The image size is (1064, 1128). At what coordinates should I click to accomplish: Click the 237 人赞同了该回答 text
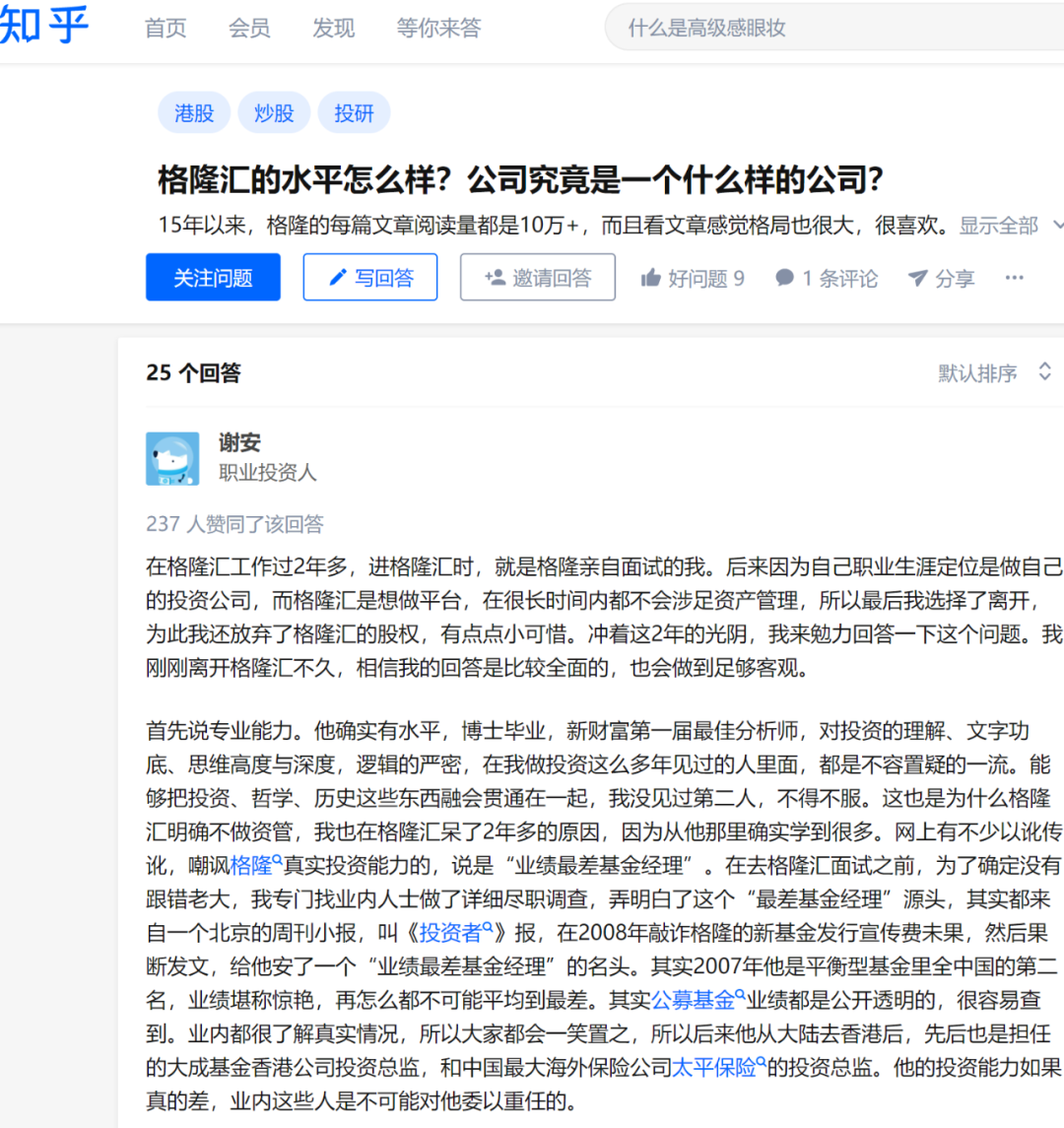coord(234,524)
